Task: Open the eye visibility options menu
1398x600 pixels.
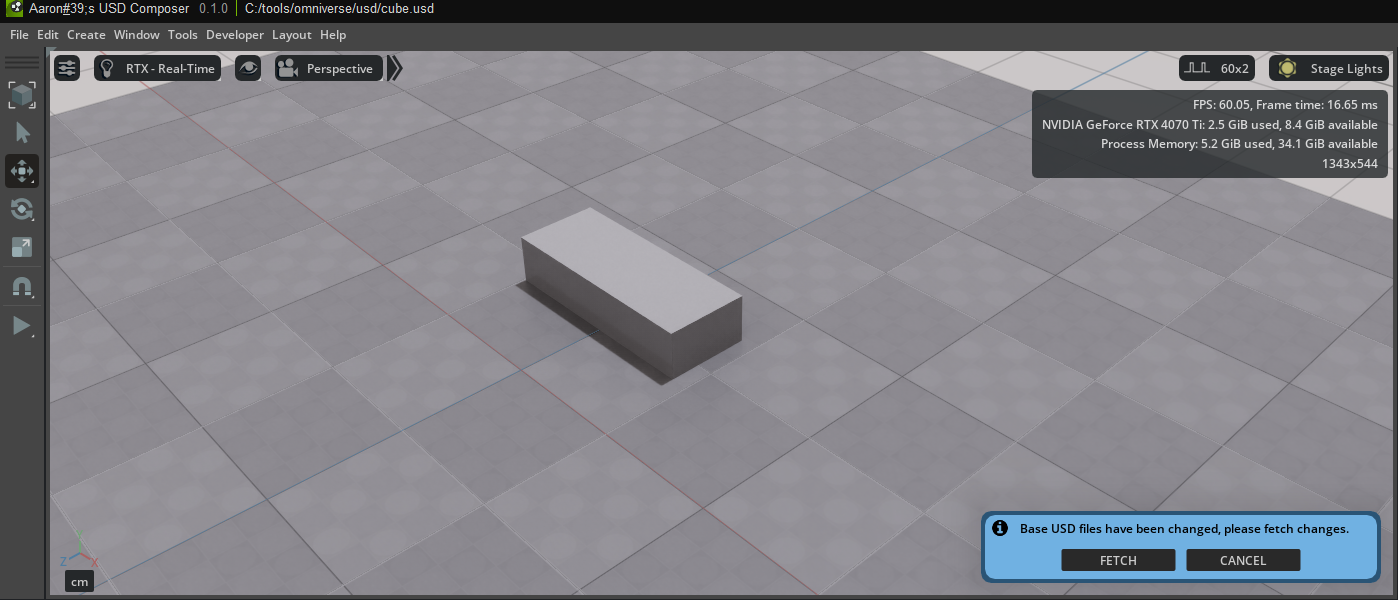Action: tap(248, 68)
